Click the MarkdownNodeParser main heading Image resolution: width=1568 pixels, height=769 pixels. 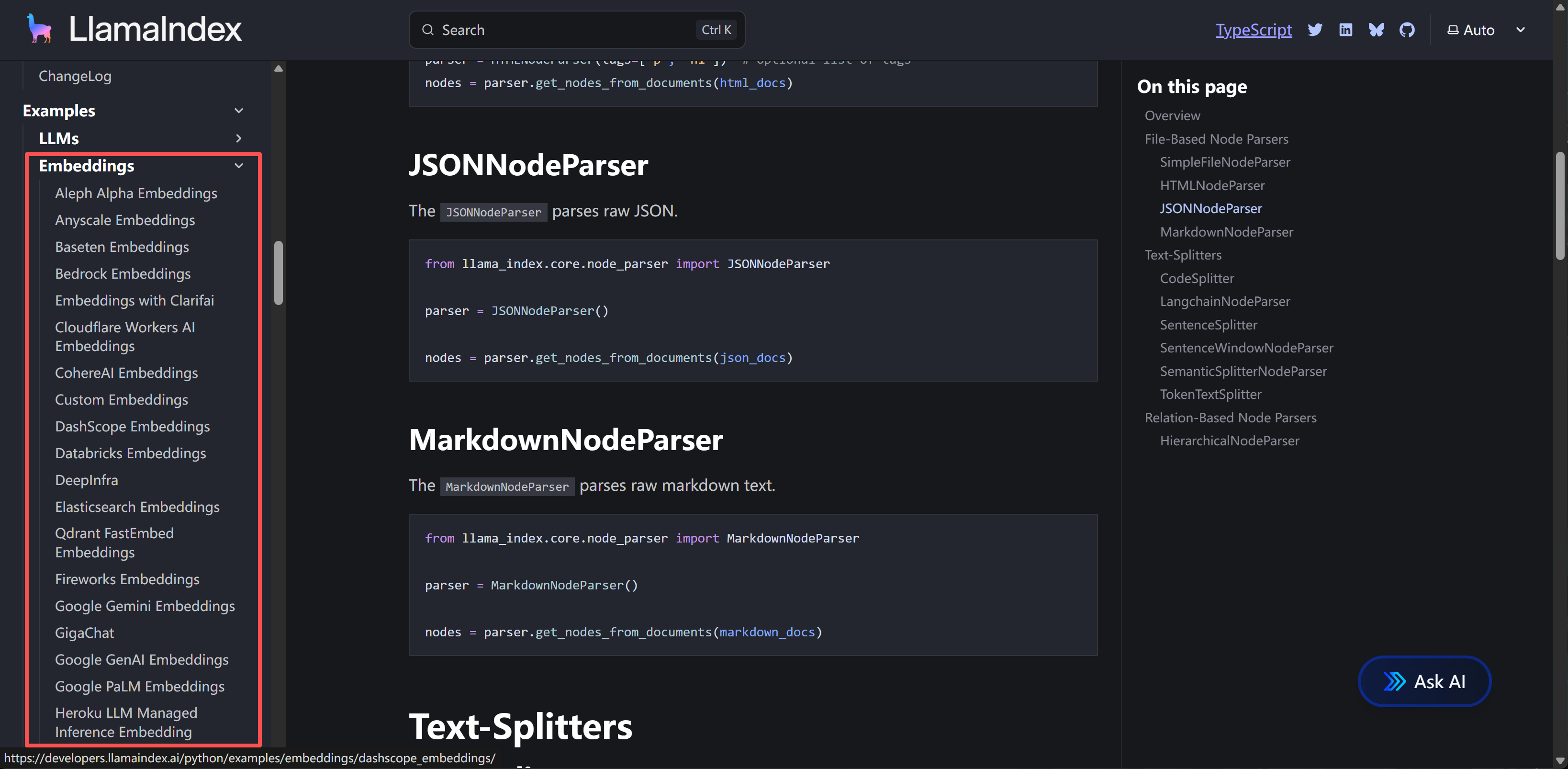pos(565,440)
